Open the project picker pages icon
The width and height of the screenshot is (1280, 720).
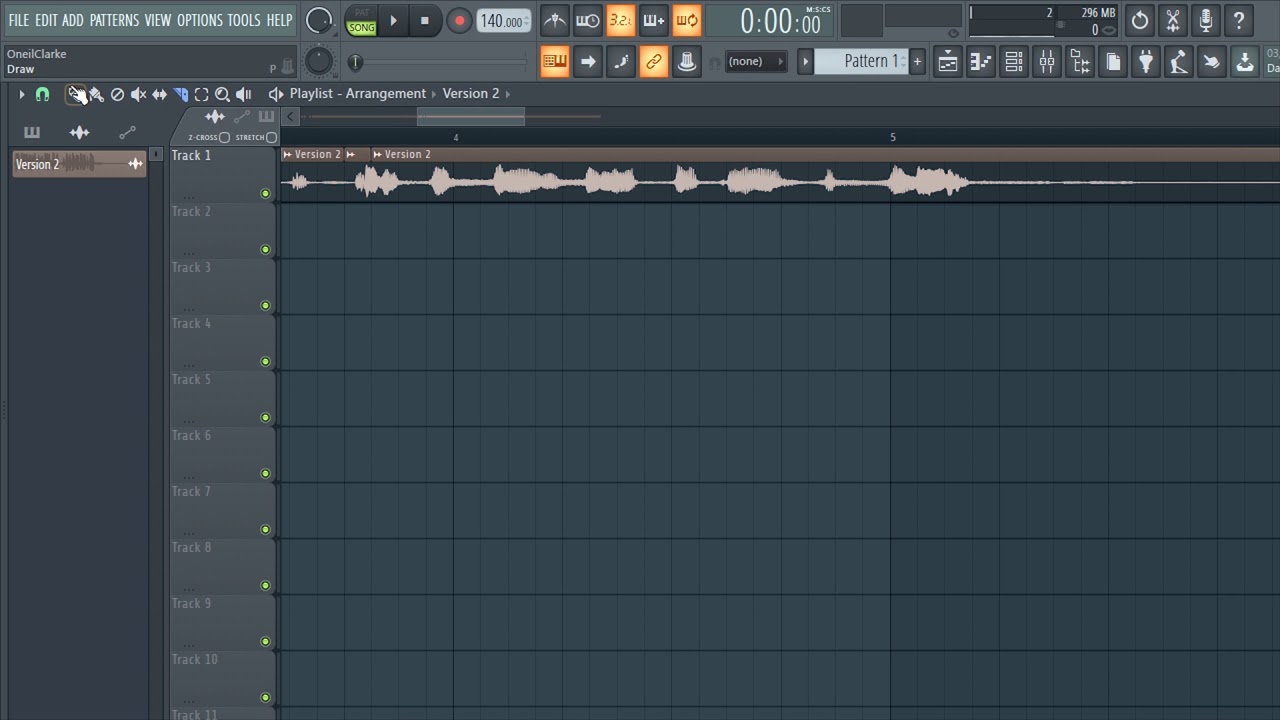[1113, 62]
